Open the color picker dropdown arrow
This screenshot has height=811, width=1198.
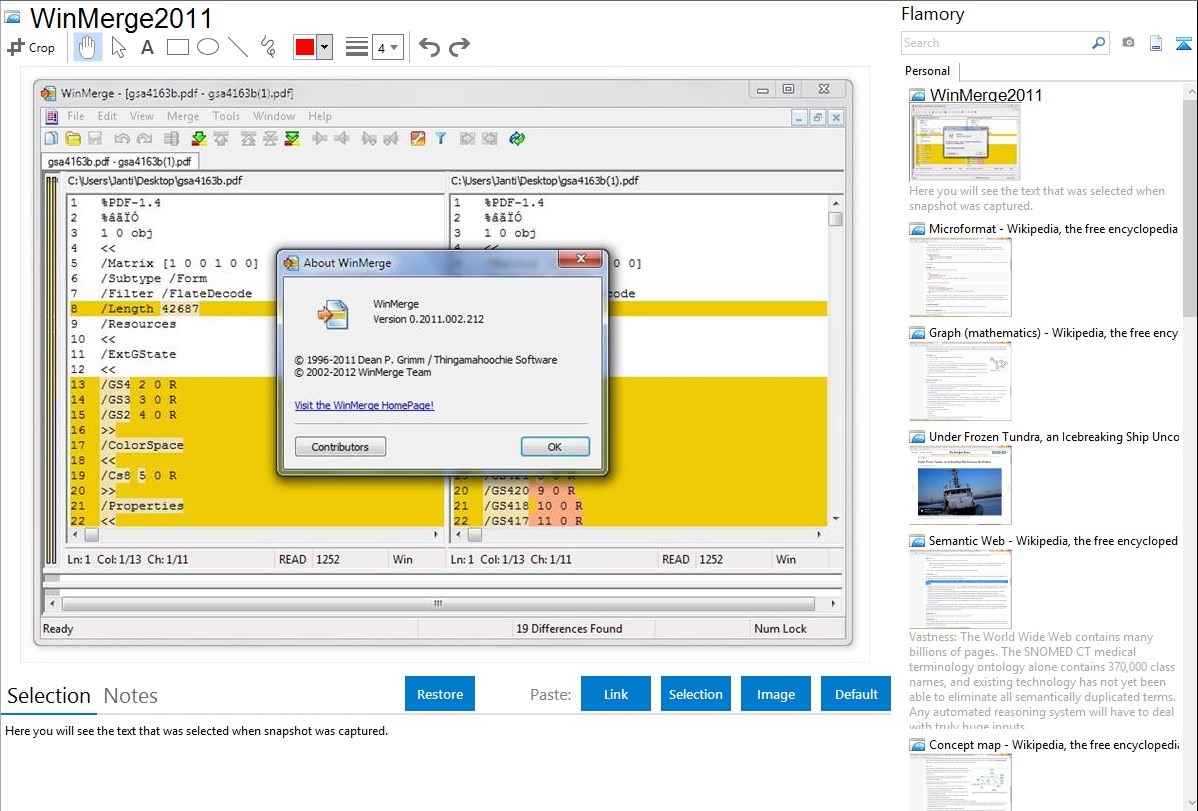pos(324,47)
